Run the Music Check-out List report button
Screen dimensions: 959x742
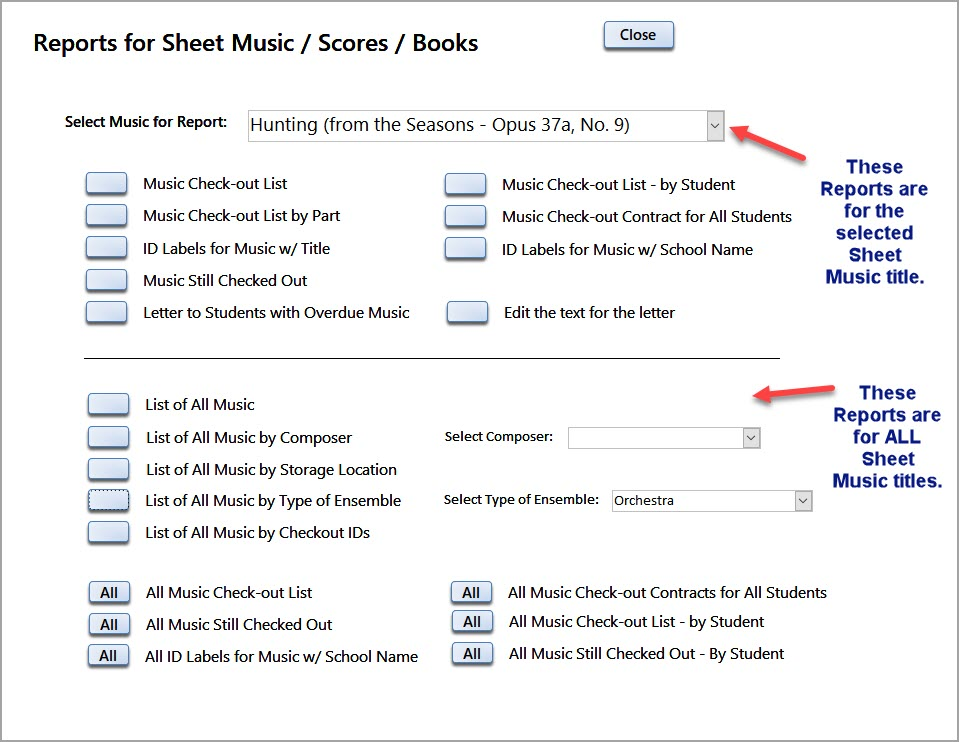point(106,184)
